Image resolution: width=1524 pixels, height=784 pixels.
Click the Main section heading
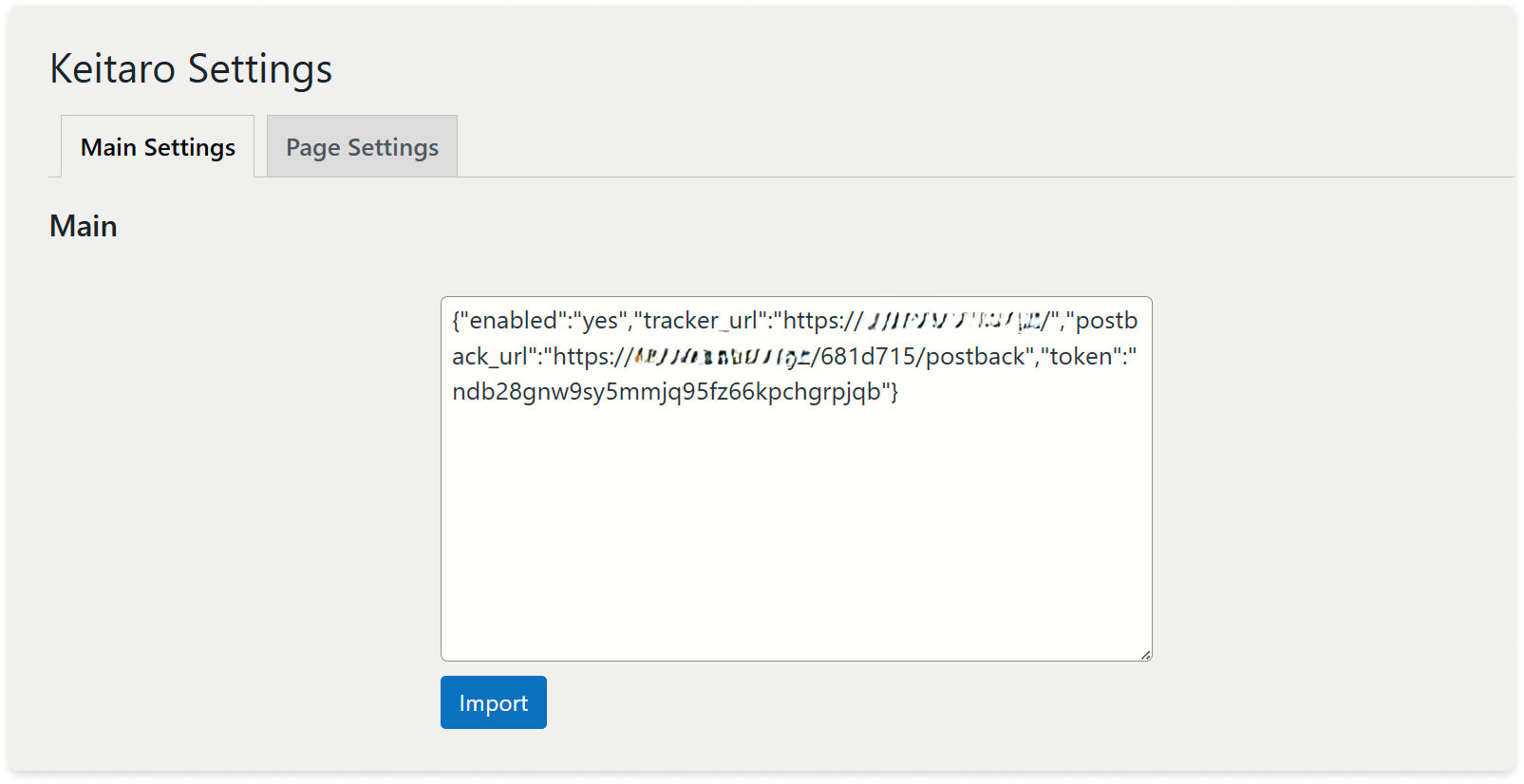coord(84,226)
